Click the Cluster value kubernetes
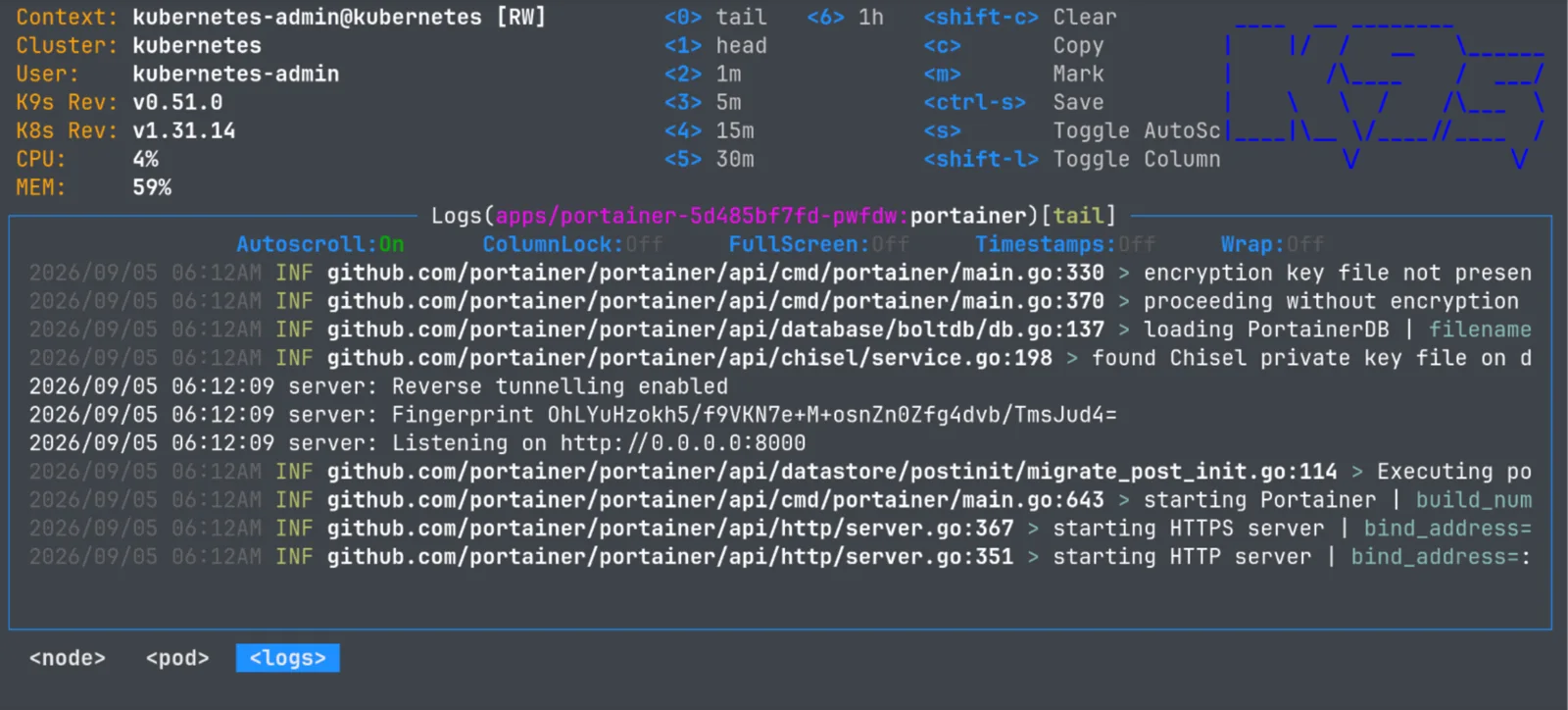Screen dimensions: 1568x710 197,46
